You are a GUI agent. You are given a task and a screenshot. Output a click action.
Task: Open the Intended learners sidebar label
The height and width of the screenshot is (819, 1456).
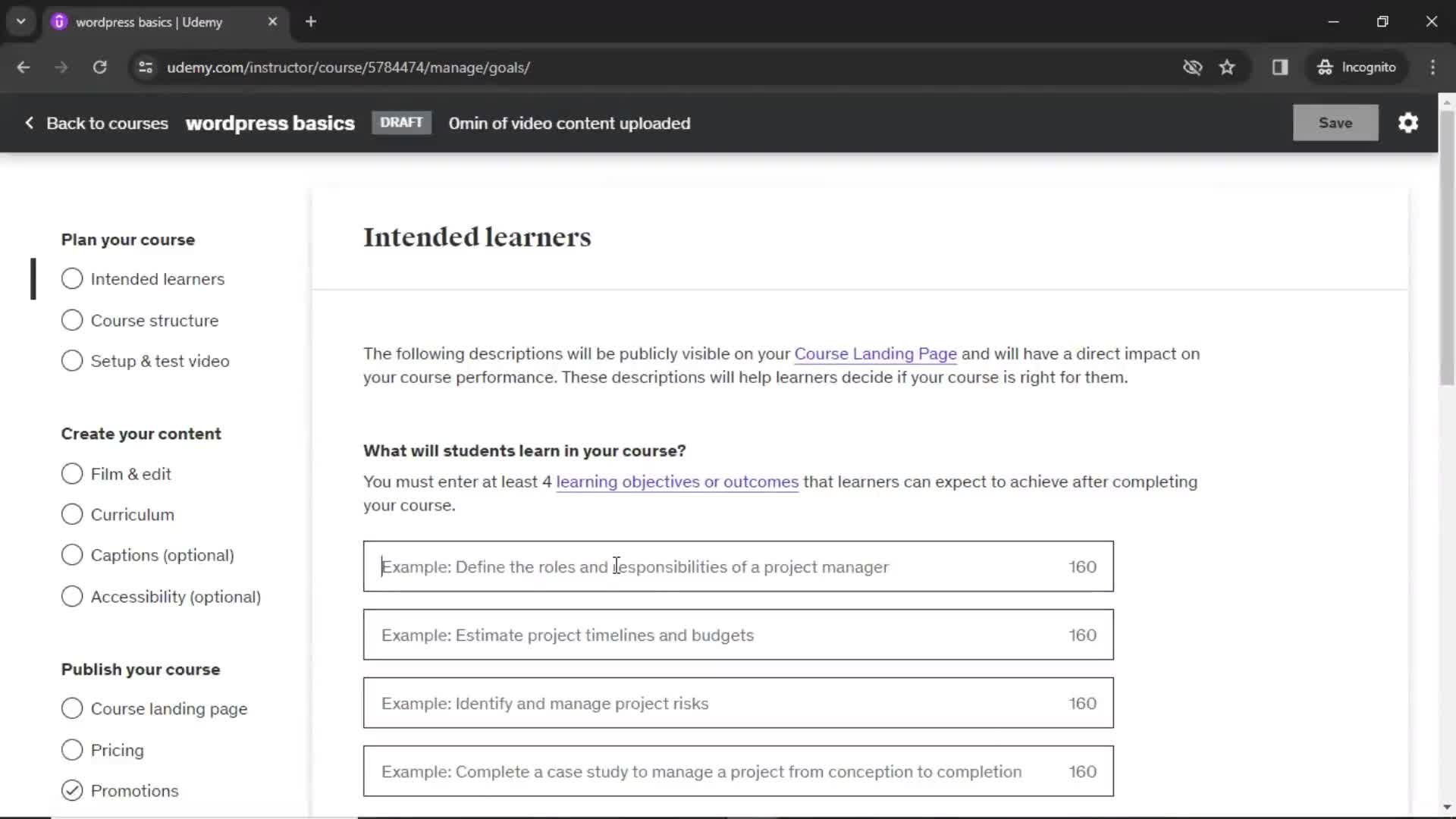click(158, 279)
